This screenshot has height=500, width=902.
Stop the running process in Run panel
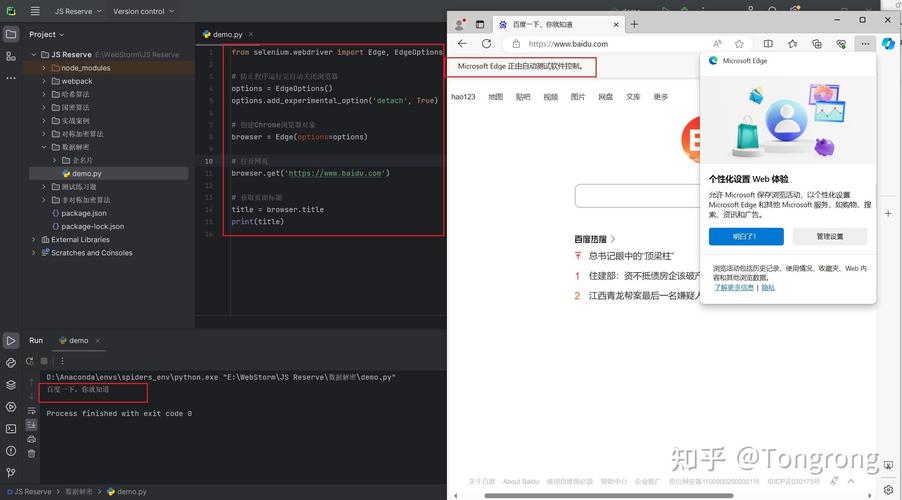pyautogui.click(x=44, y=361)
